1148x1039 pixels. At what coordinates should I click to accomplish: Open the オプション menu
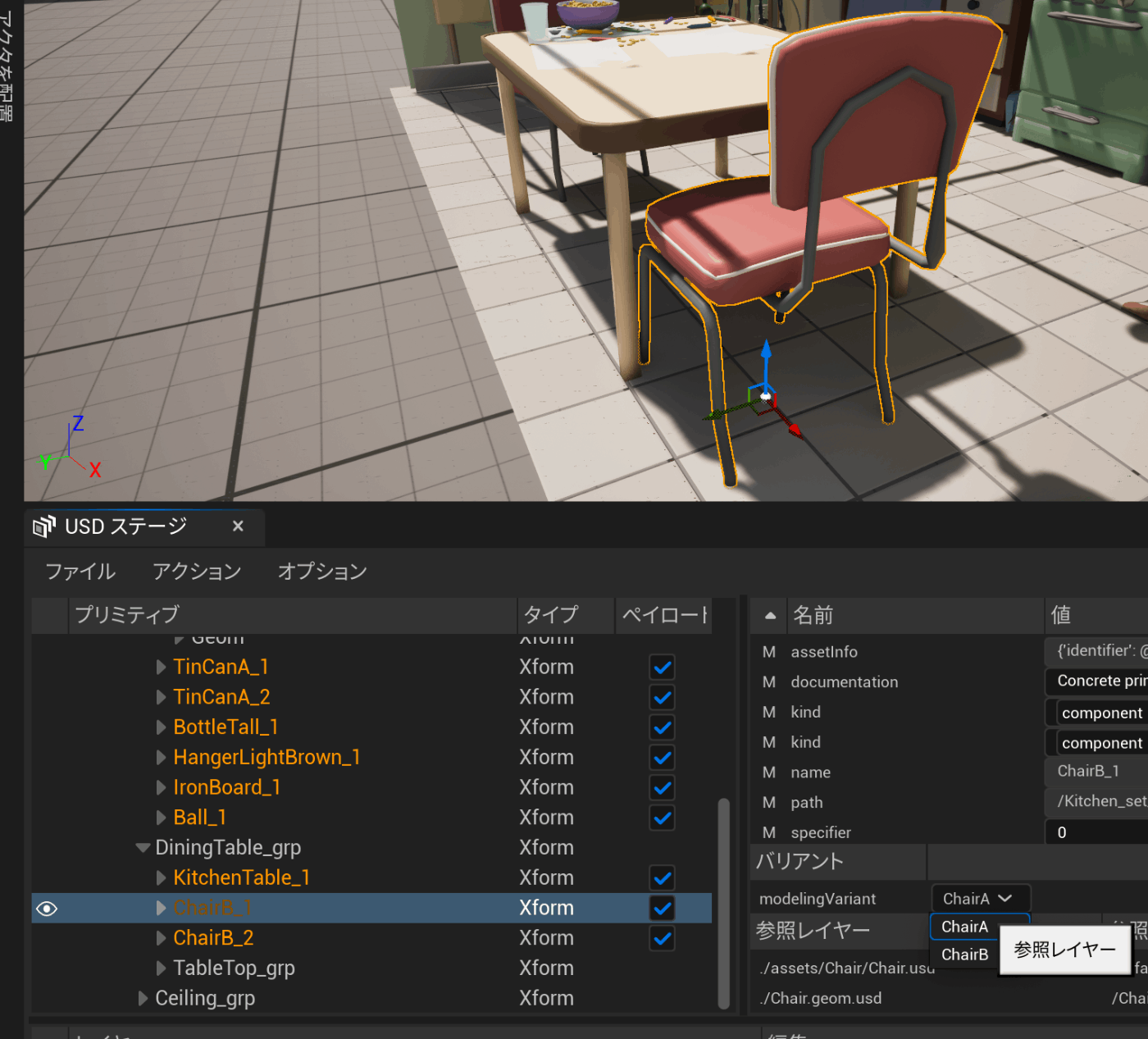pos(322,572)
